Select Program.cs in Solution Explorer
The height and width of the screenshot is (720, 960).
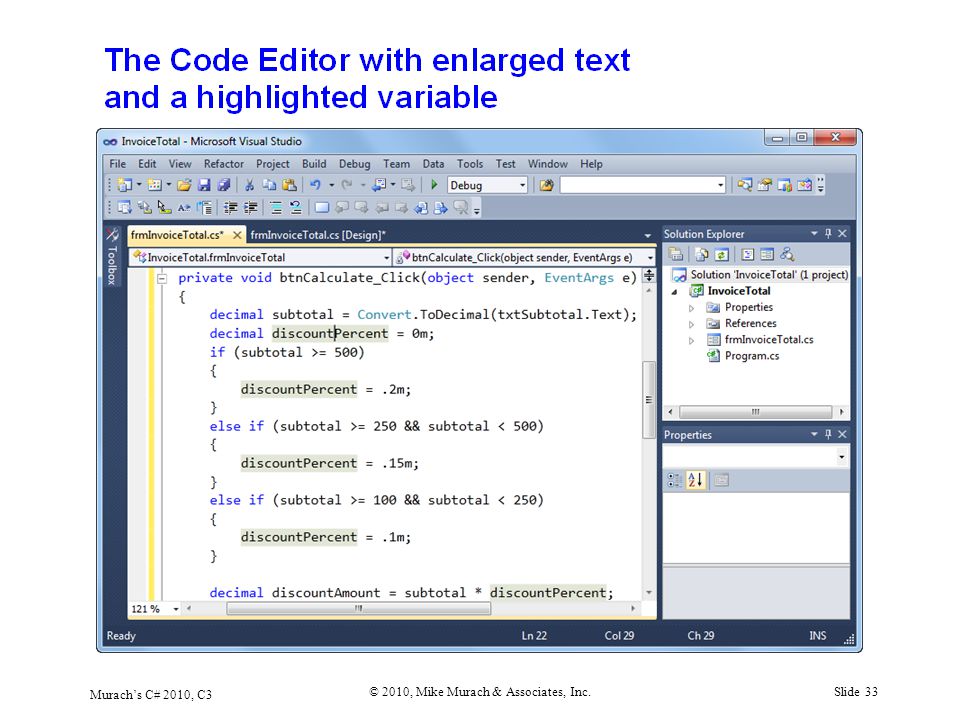(x=751, y=356)
